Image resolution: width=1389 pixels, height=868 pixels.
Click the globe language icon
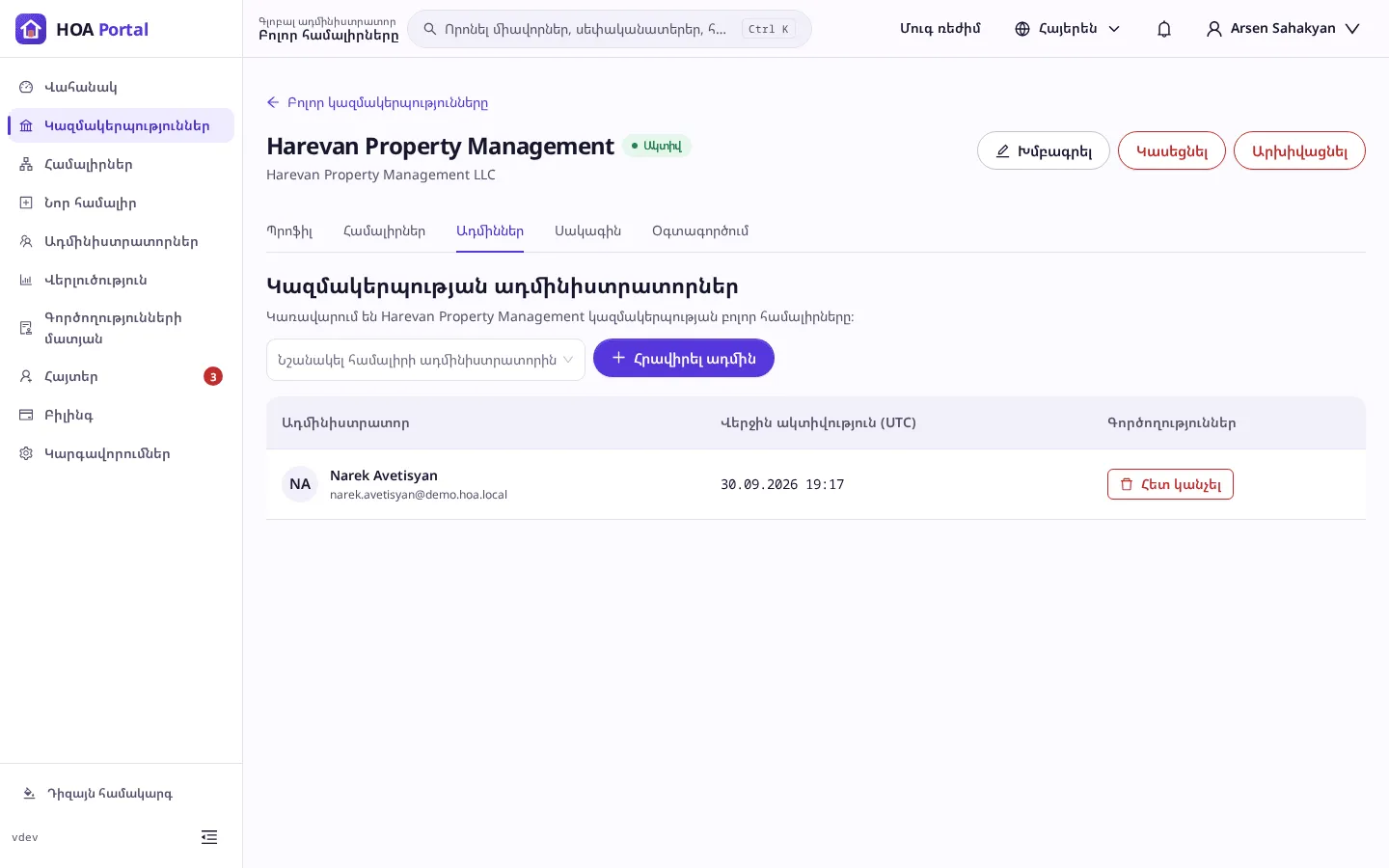pyautogui.click(x=1022, y=29)
